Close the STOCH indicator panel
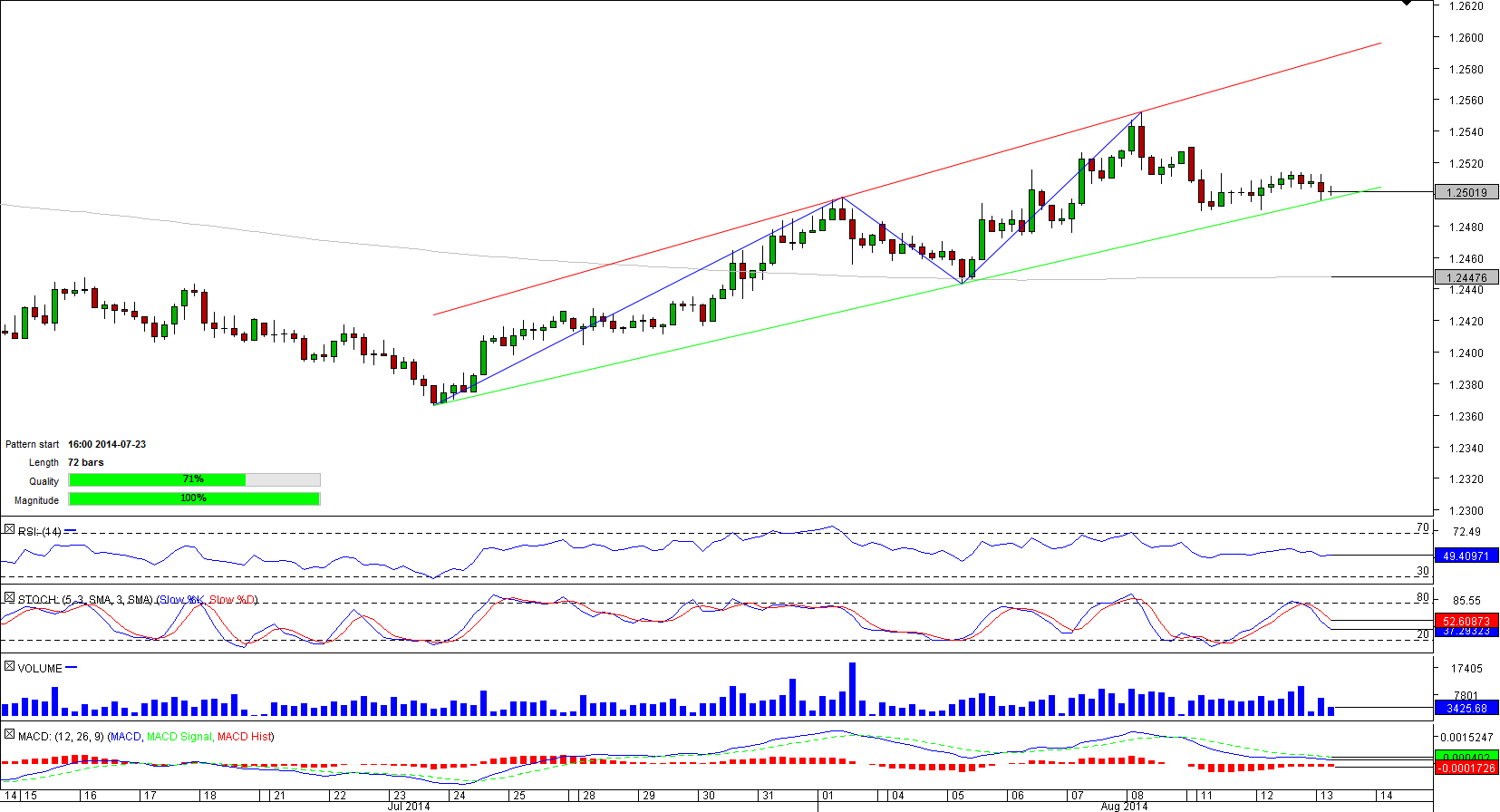 [9, 598]
